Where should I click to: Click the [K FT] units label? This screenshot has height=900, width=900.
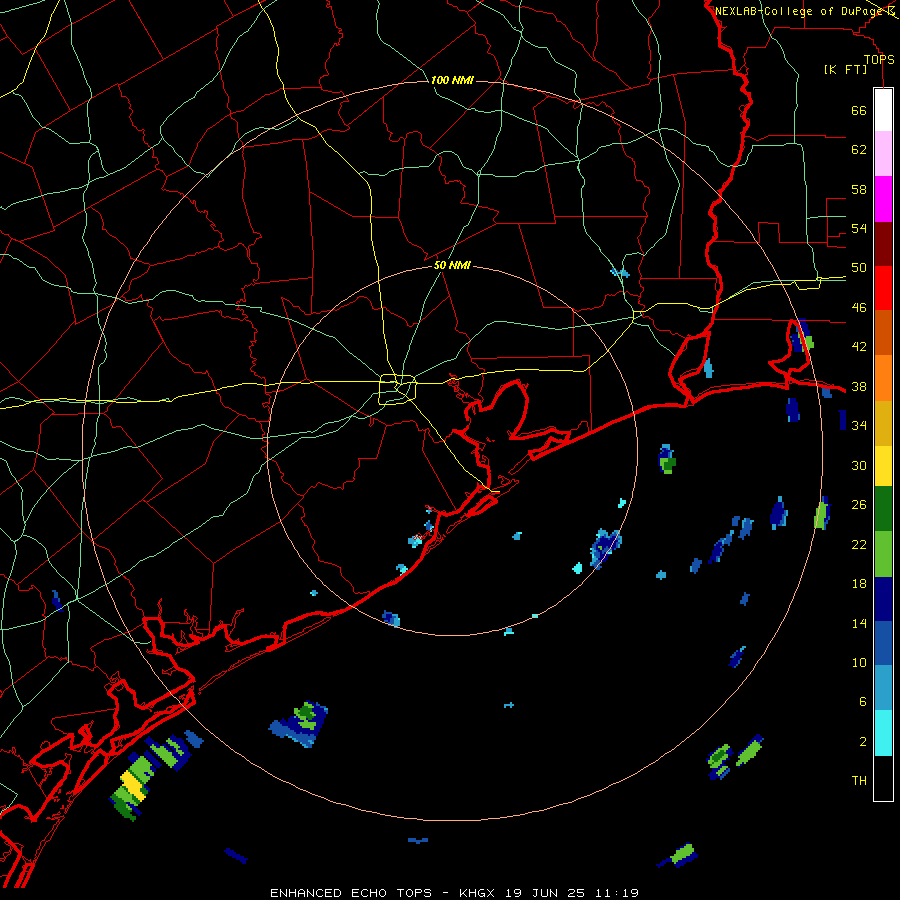pyautogui.click(x=845, y=70)
